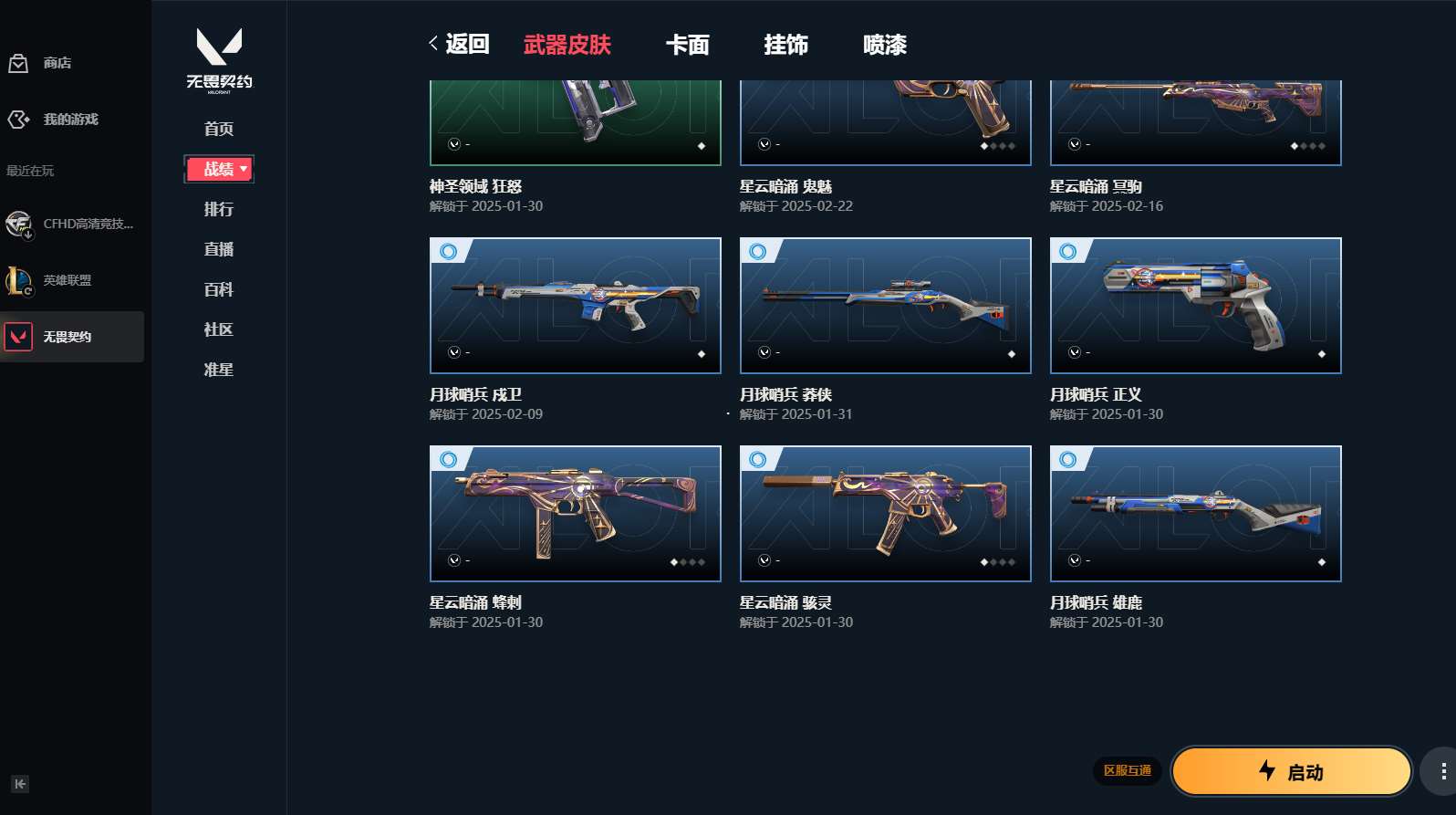Select level dots on 星云暗涌 骇灵 card
1456x815 pixels.
point(997,562)
